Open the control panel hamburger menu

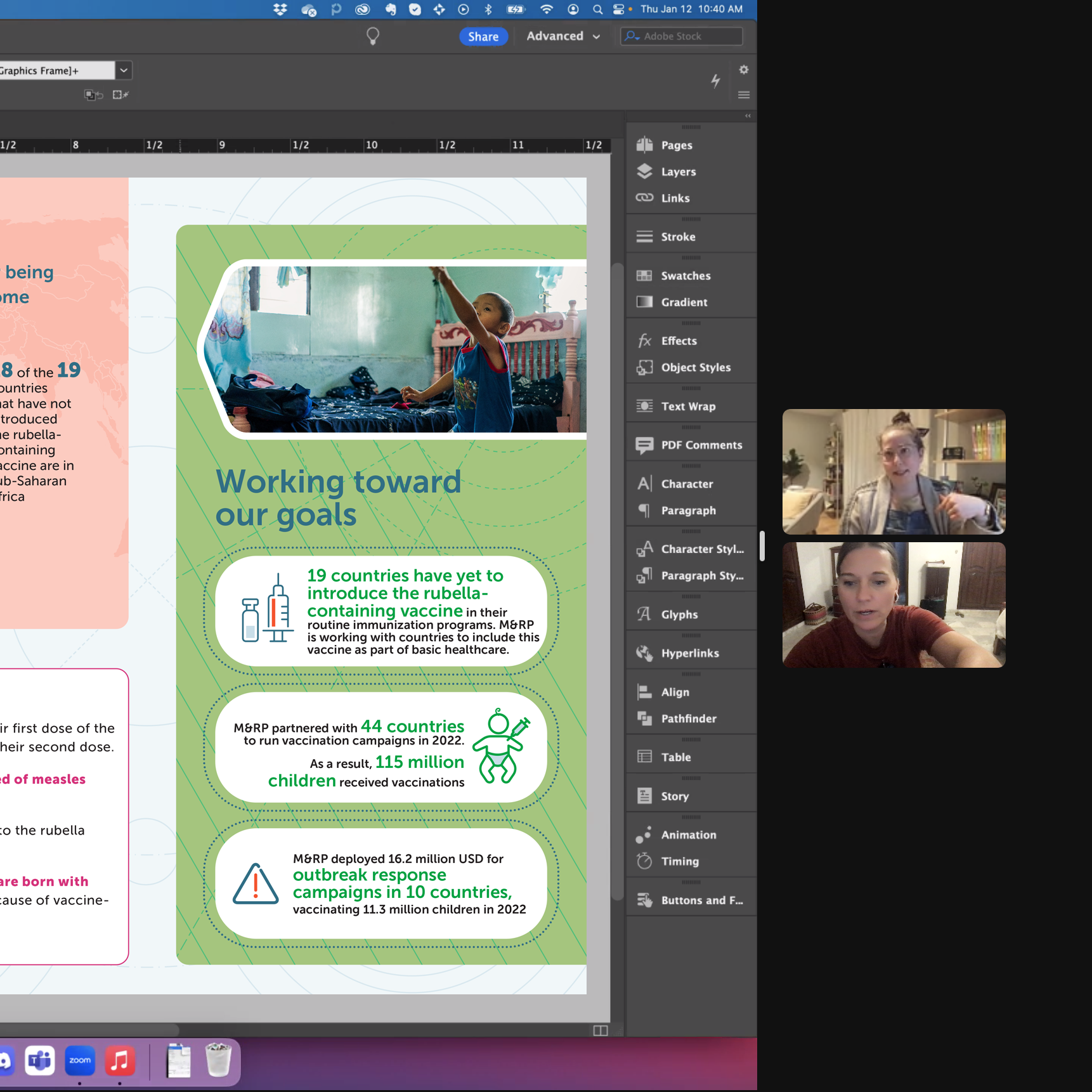(x=744, y=95)
